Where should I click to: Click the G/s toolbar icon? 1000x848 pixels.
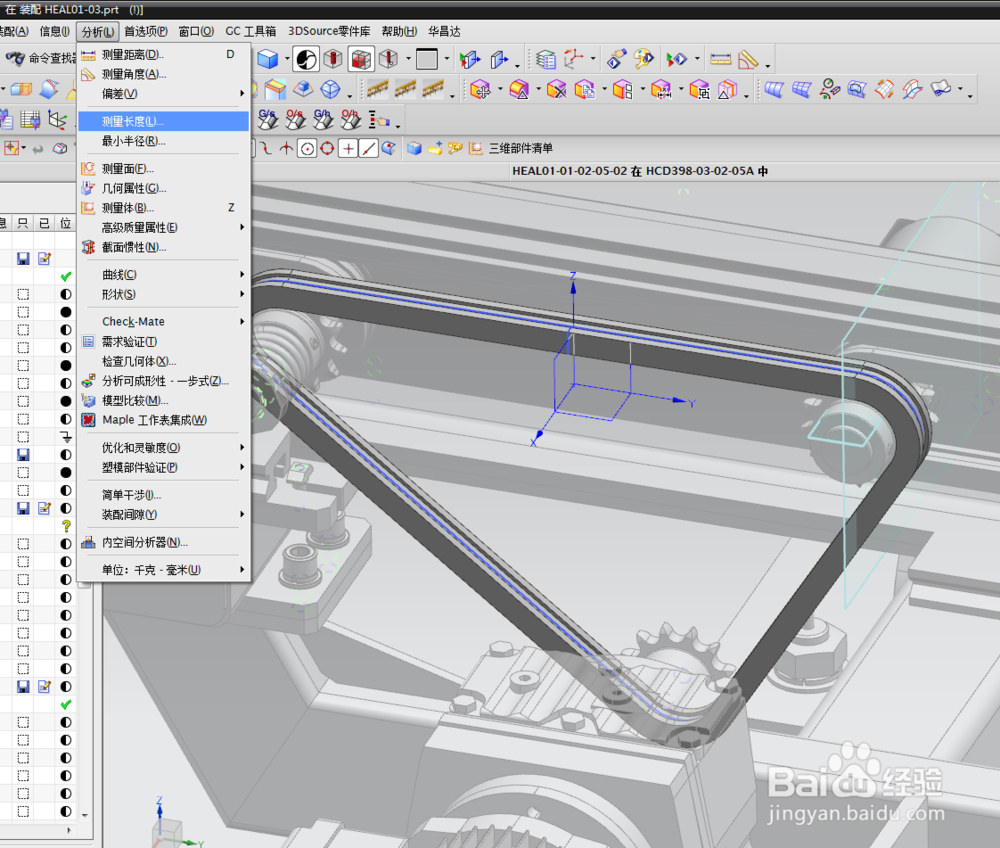pyautogui.click(x=268, y=119)
